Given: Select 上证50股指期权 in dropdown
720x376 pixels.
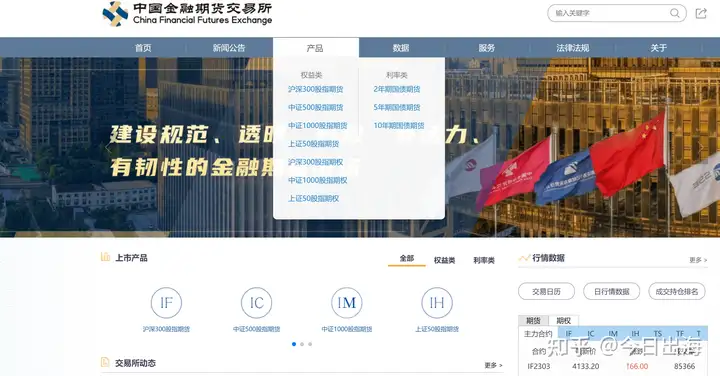Looking at the screenshot, I should 314,198.
